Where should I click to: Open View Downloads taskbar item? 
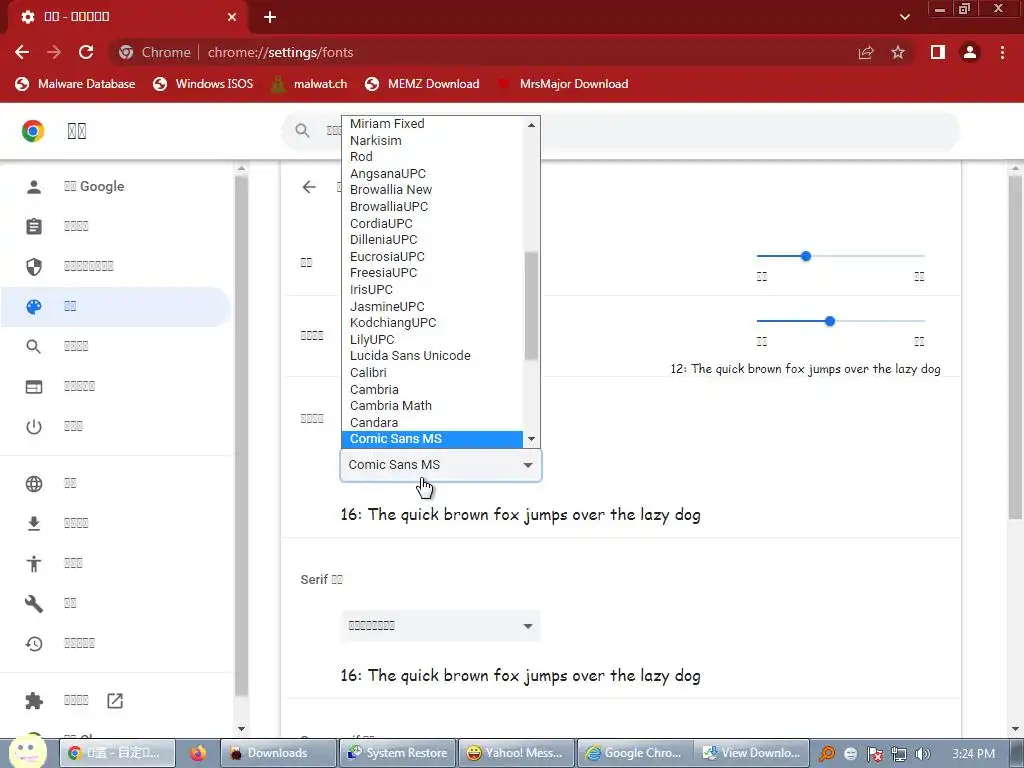coord(751,753)
